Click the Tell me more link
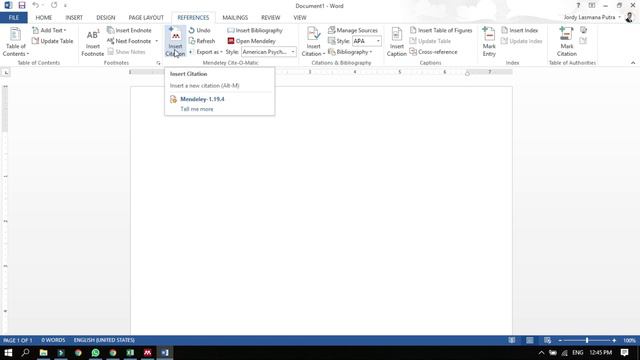 point(197,109)
